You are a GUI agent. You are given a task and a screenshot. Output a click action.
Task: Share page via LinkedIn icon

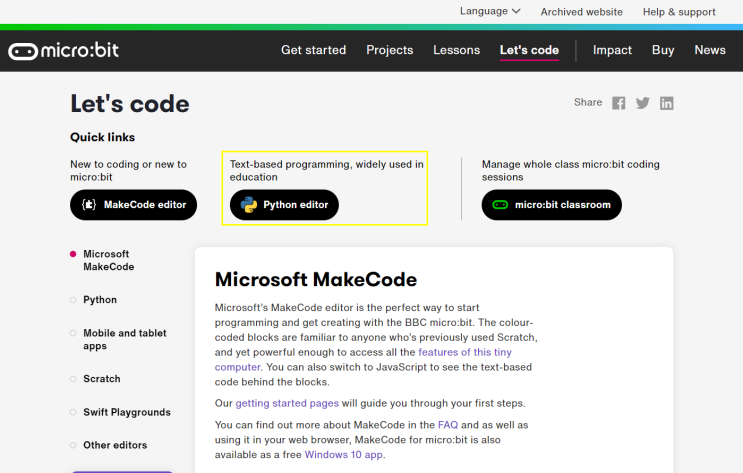click(667, 103)
